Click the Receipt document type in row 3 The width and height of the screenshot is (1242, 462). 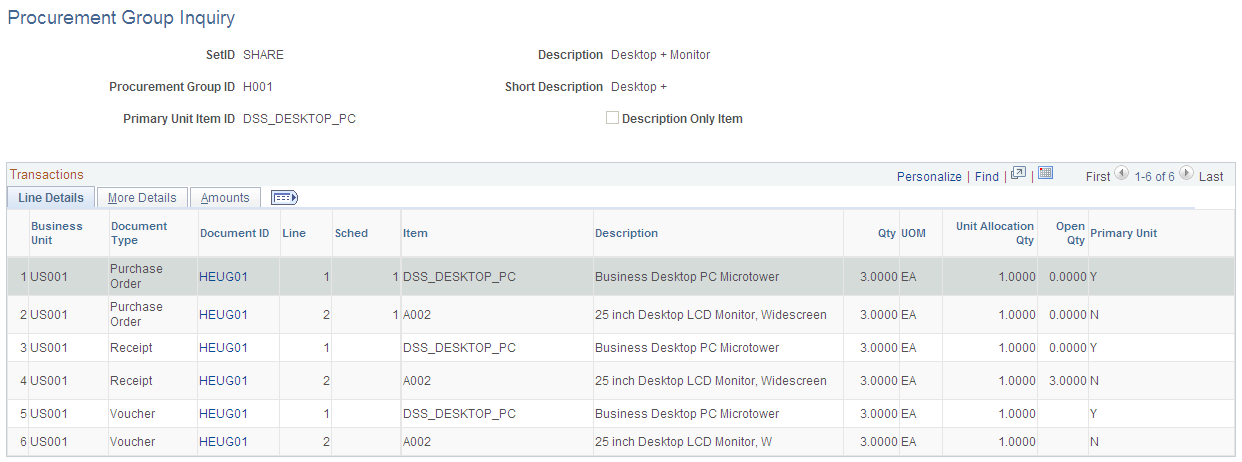point(131,348)
